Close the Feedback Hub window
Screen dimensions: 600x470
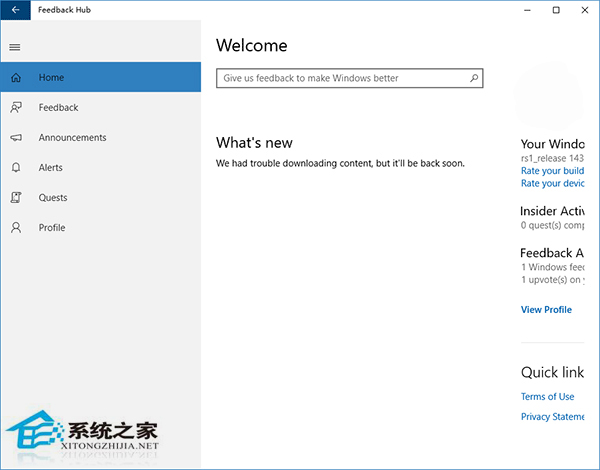click(x=585, y=10)
